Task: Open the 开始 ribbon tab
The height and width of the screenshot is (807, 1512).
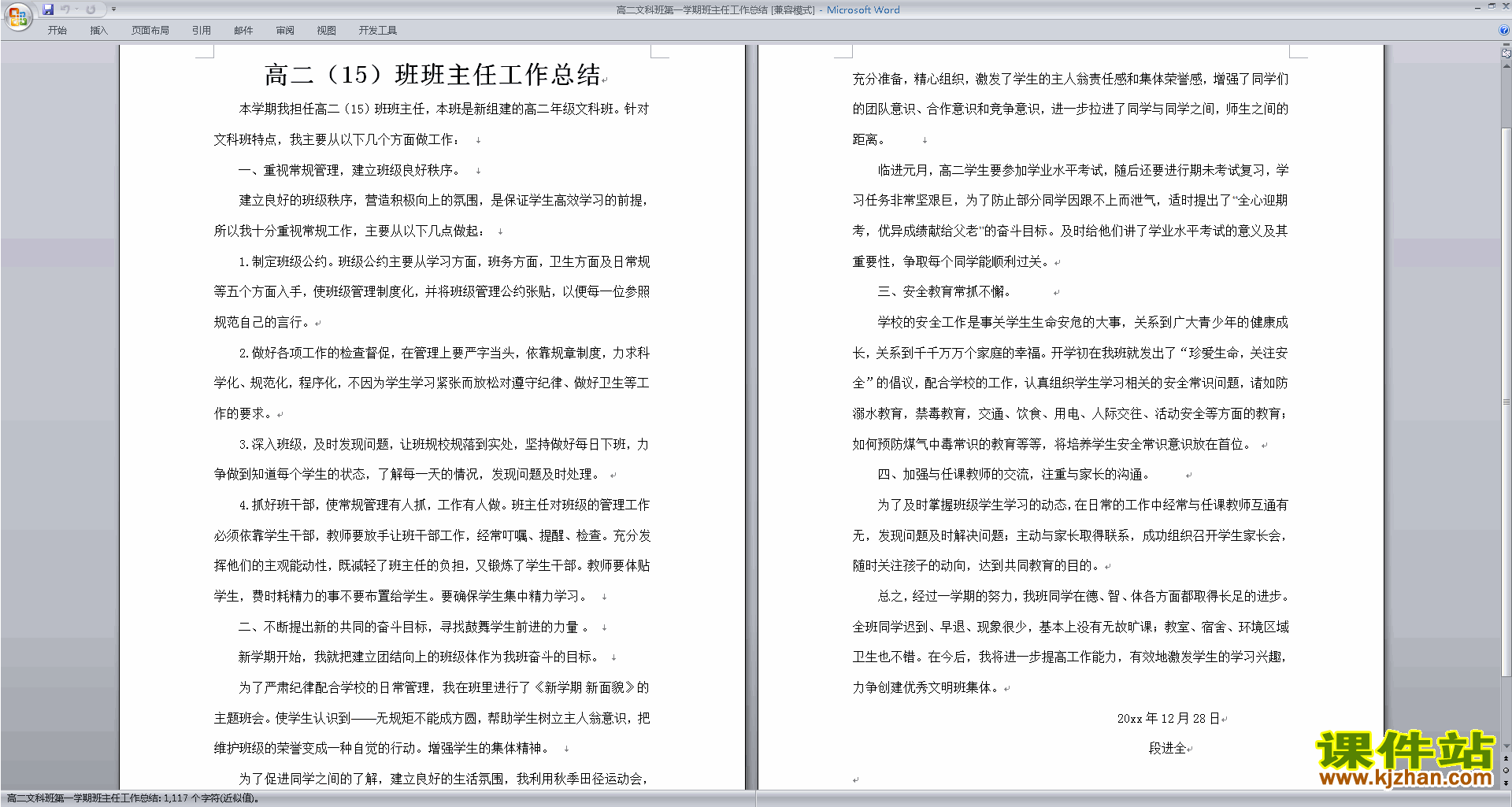Action: tap(57, 30)
